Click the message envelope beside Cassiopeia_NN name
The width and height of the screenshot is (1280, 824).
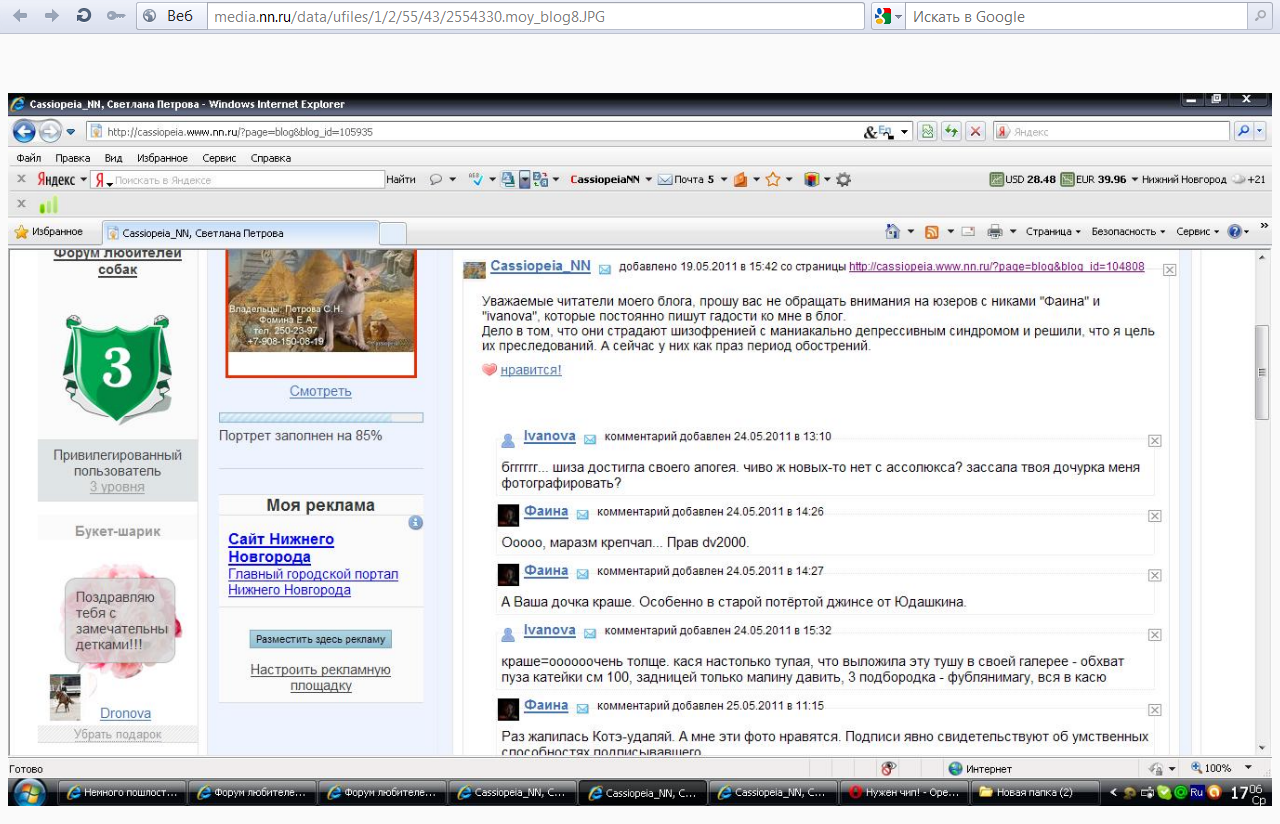click(x=605, y=268)
